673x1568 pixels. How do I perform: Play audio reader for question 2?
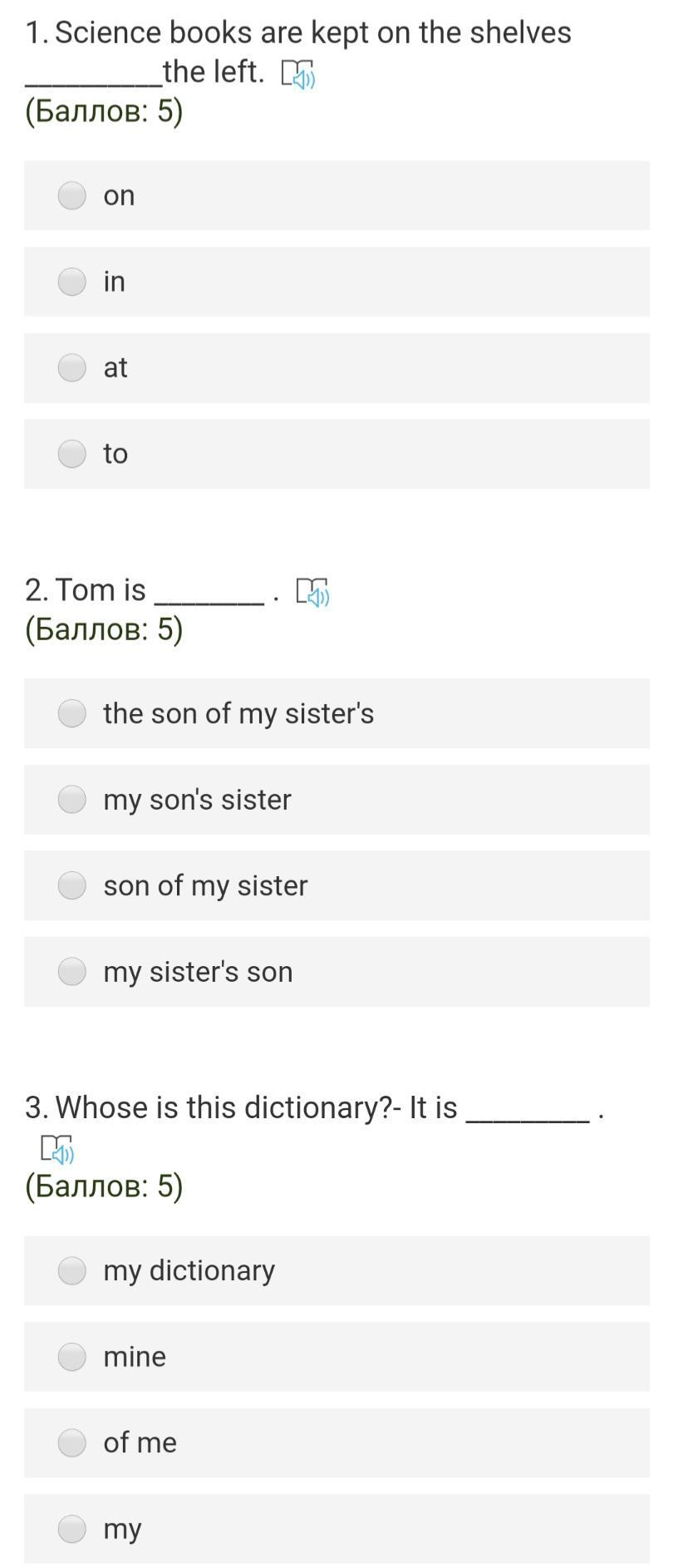(x=312, y=593)
